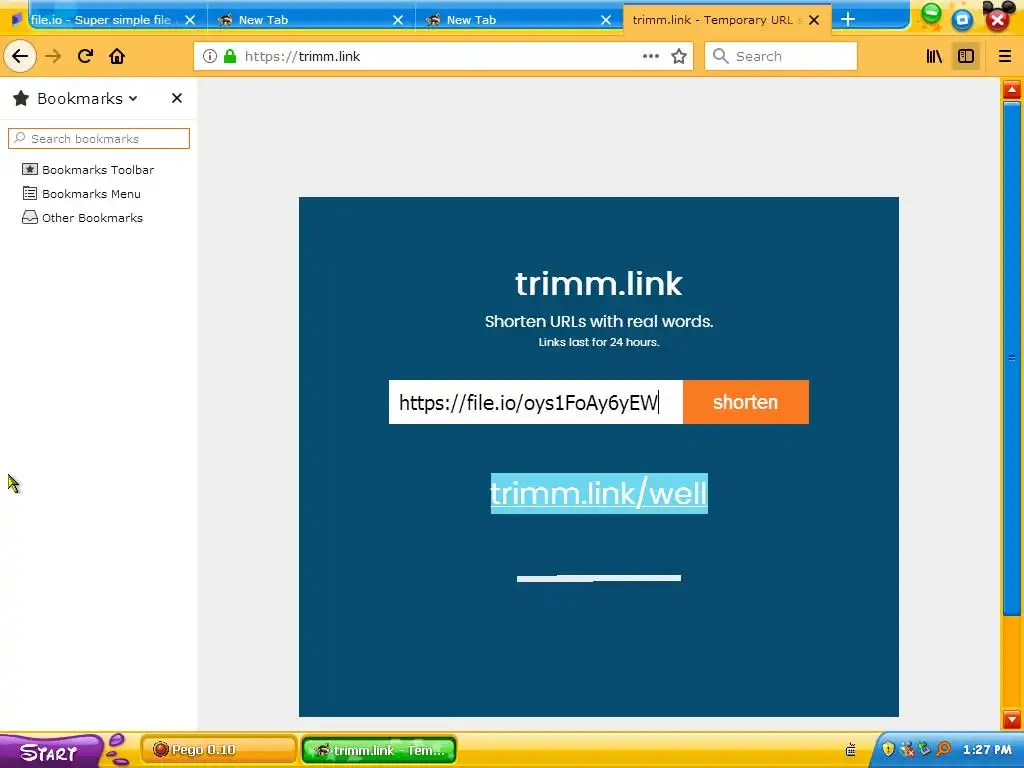This screenshot has width=1024, height=768.
Task: Switch to the second New Tab
Action: [x=519, y=20]
